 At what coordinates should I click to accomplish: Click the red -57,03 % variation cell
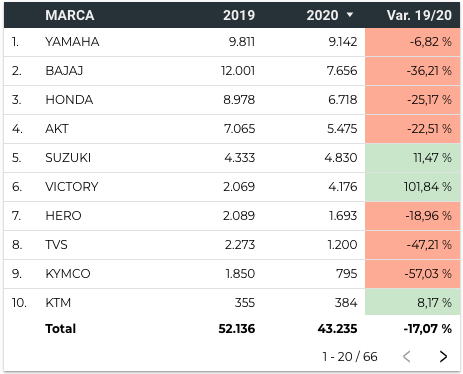(x=413, y=274)
